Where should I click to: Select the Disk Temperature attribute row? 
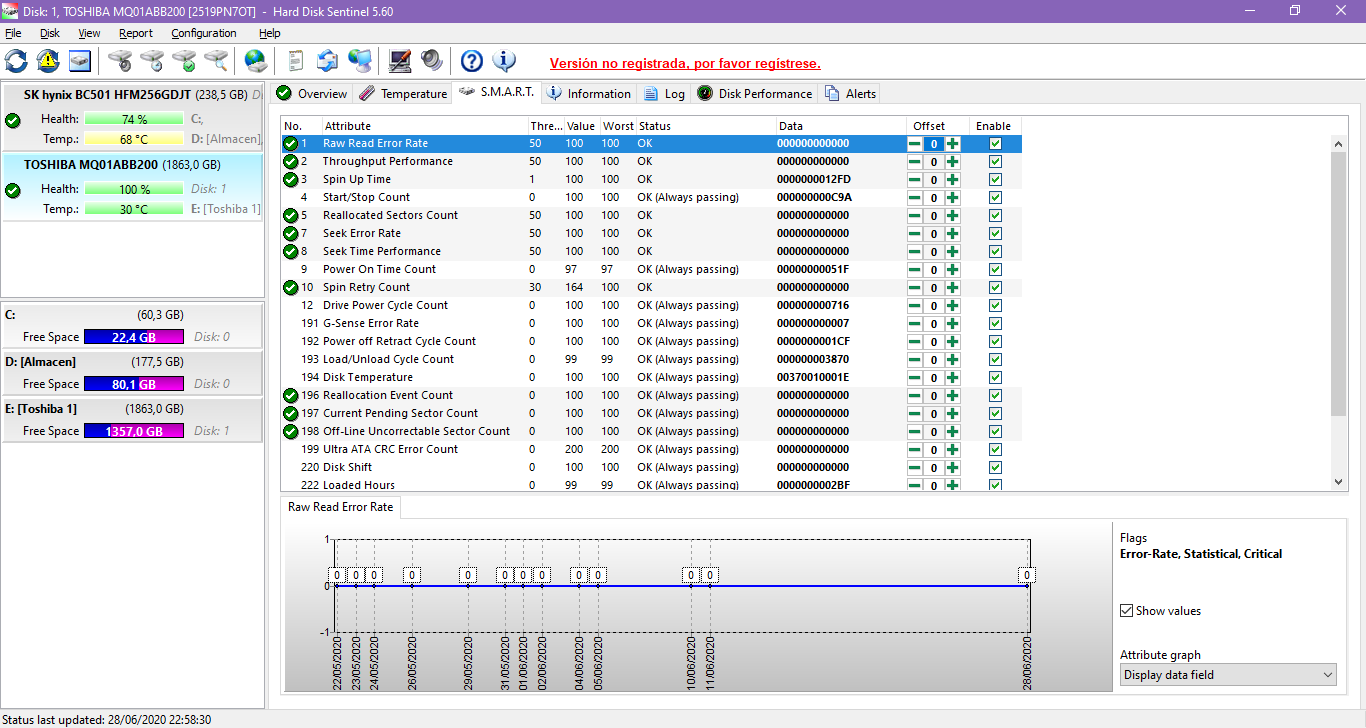click(x=651, y=377)
